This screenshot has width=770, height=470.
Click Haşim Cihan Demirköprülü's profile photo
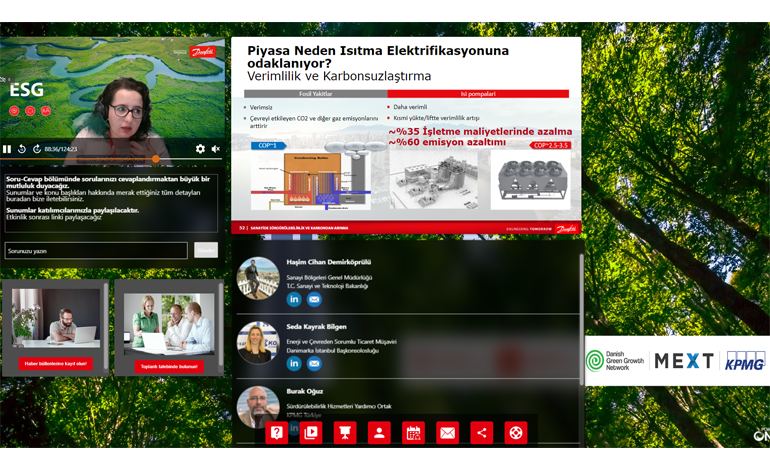pyautogui.click(x=258, y=278)
